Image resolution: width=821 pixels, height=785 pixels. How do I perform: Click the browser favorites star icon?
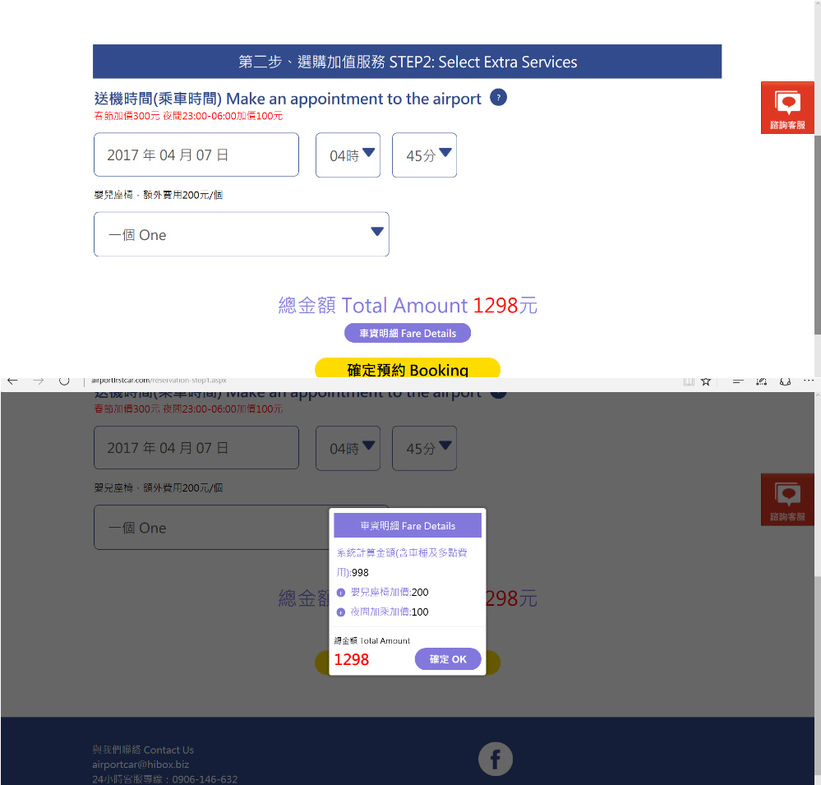[x=706, y=381]
